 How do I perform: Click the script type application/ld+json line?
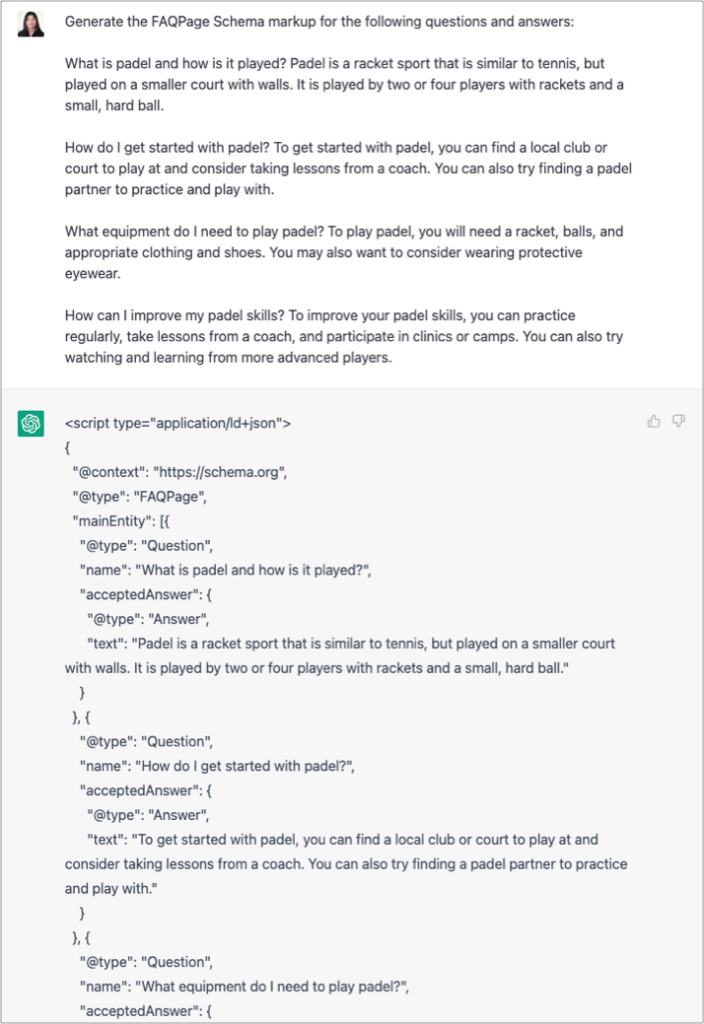click(178, 423)
